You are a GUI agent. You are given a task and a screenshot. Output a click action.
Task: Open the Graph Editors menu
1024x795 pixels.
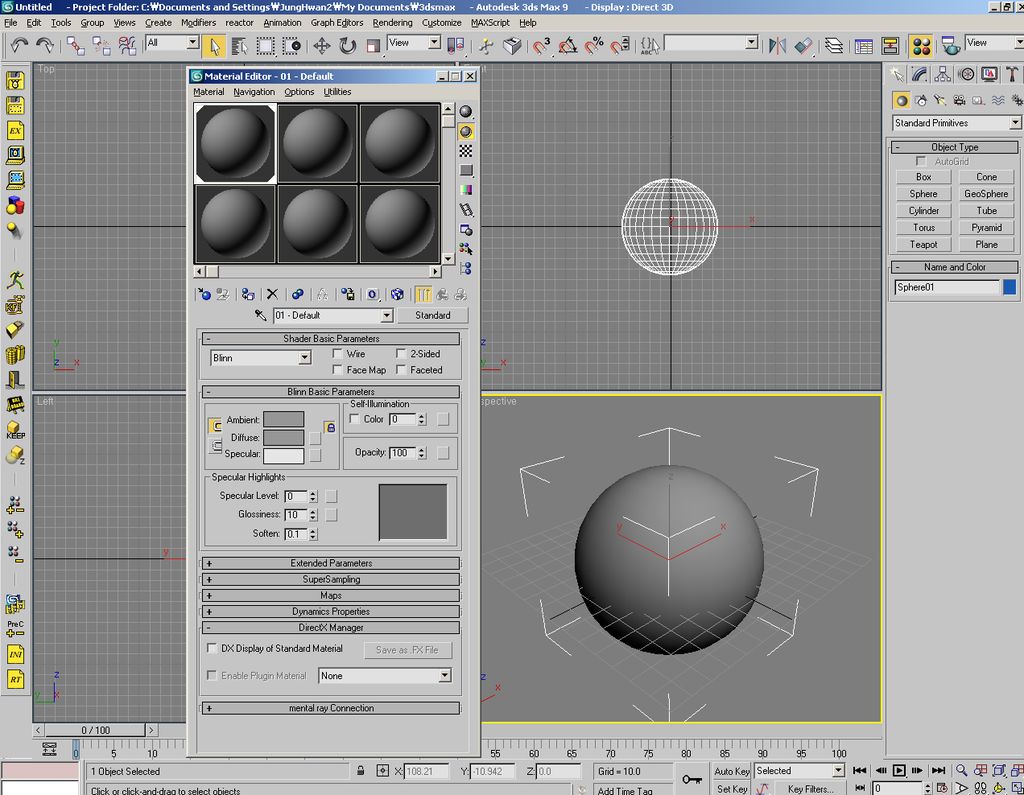click(337, 22)
